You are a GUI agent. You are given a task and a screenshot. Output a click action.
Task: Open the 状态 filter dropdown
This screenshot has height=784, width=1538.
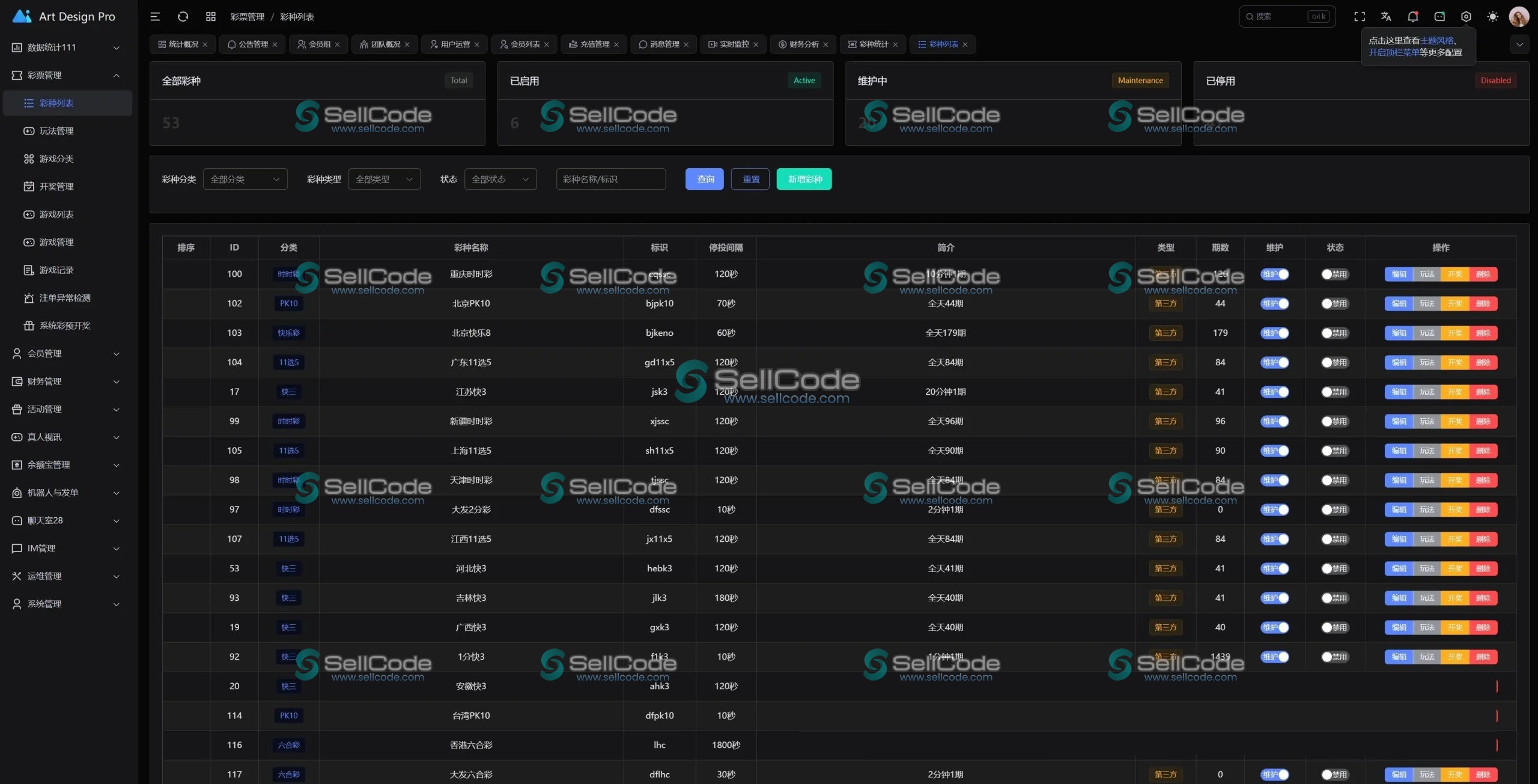point(500,179)
